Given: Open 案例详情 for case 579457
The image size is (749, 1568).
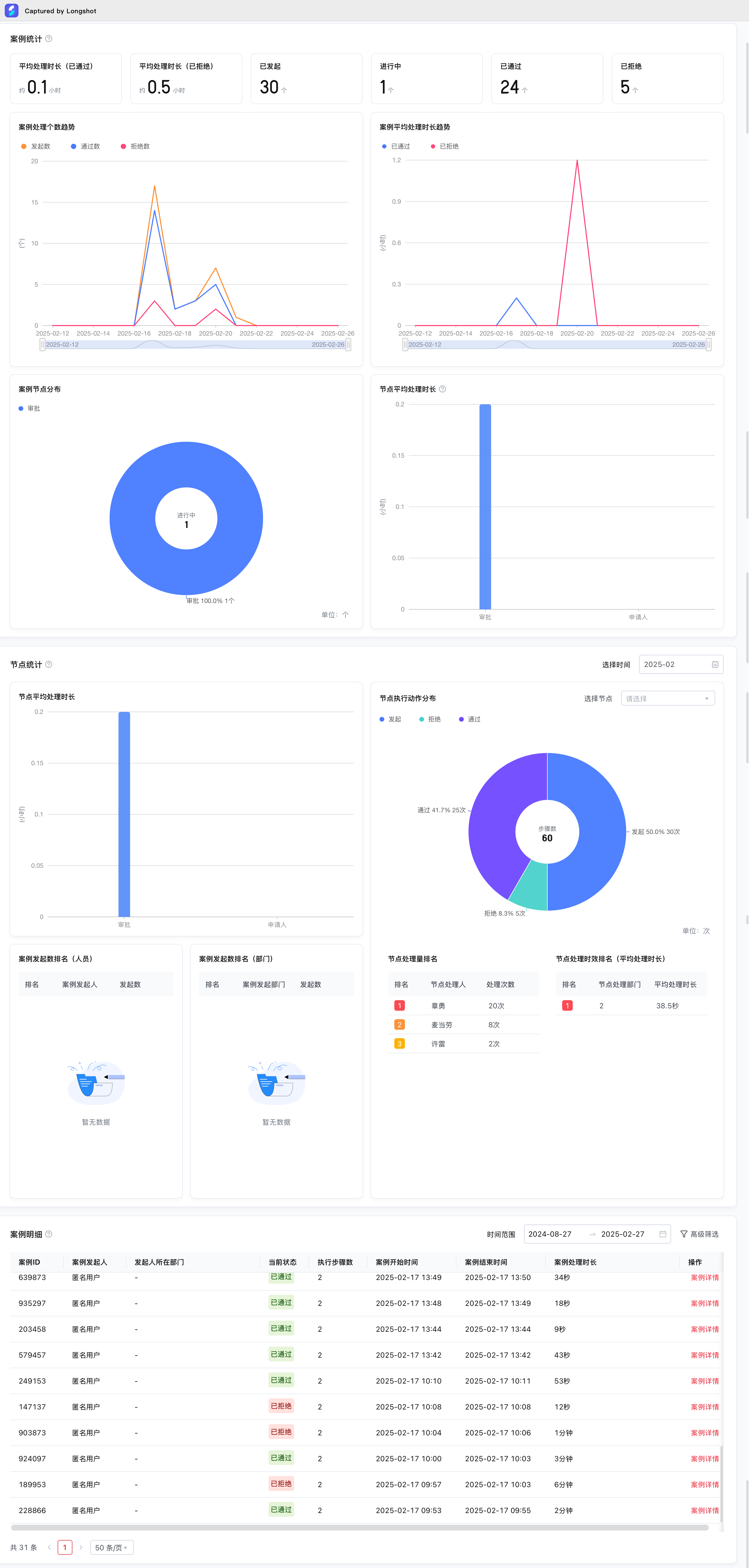Looking at the screenshot, I should coord(705,1355).
